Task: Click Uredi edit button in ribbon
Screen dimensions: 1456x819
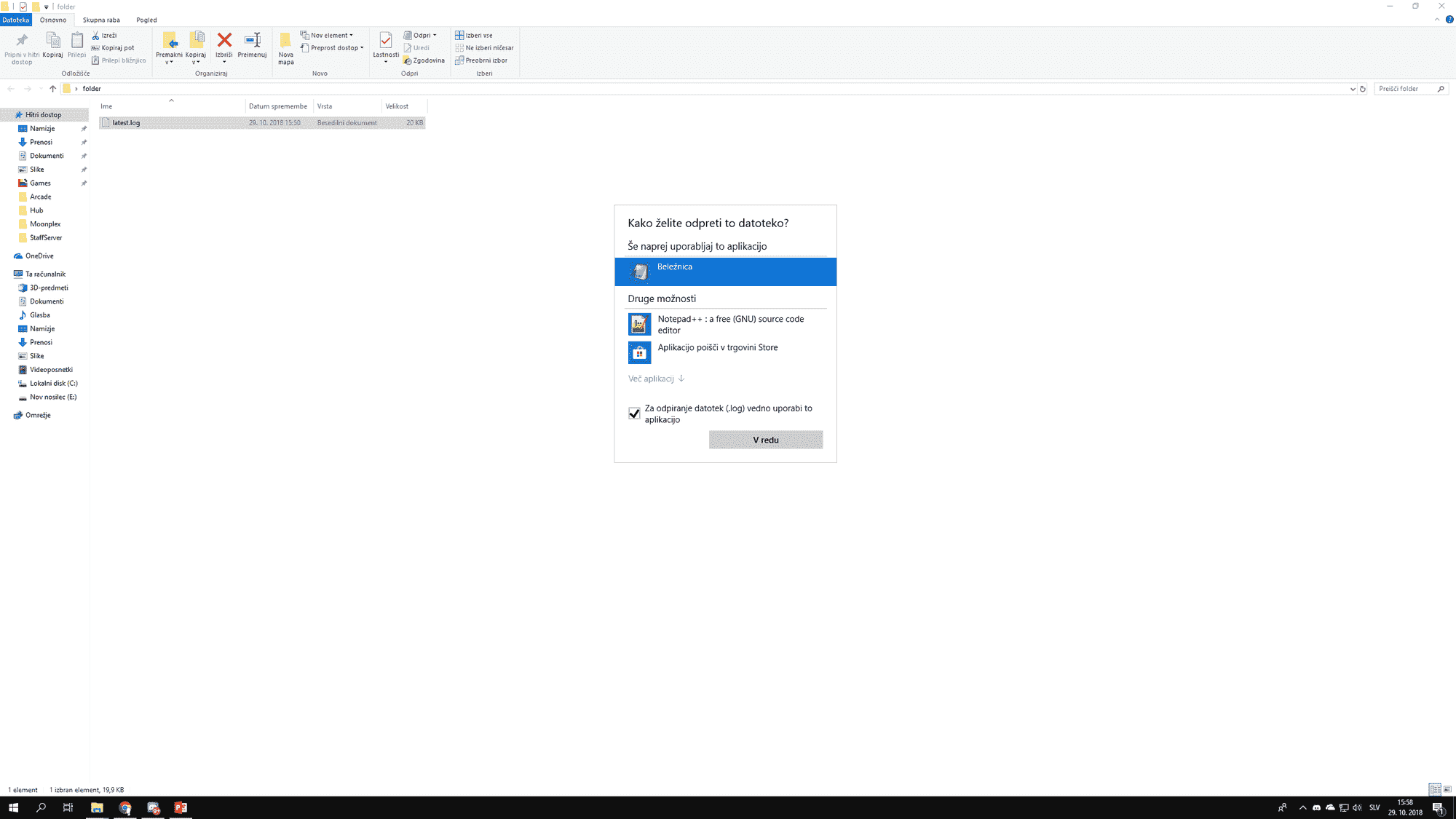Action: coord(417,48)
